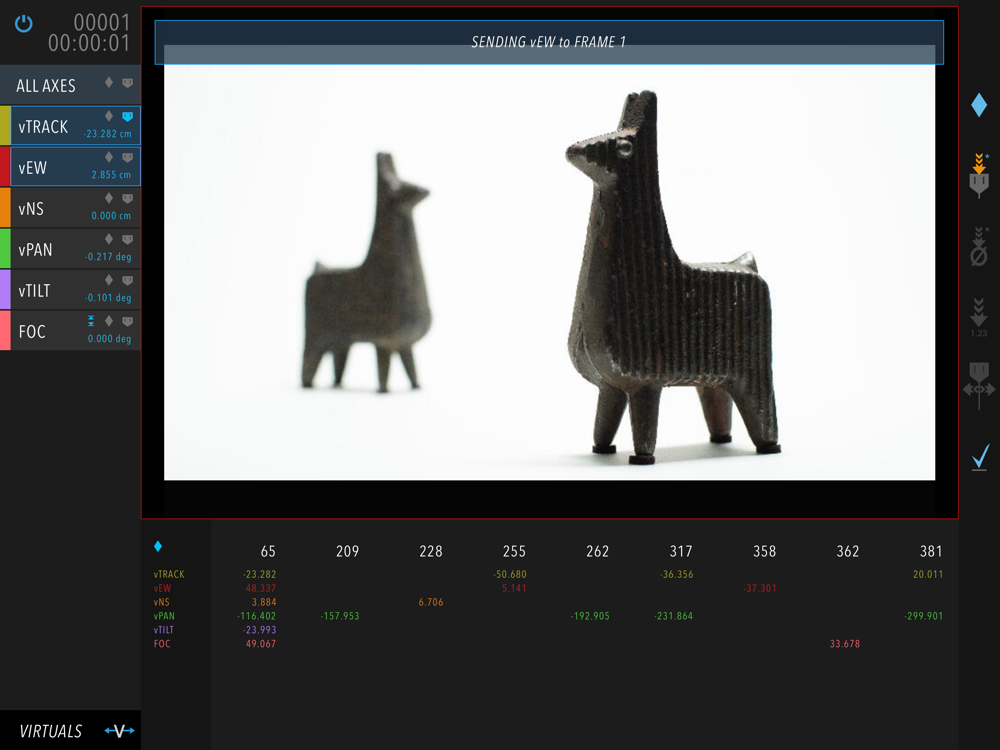
Task: Click the yellow vTRACK color swatch
Action: [5, 126]
